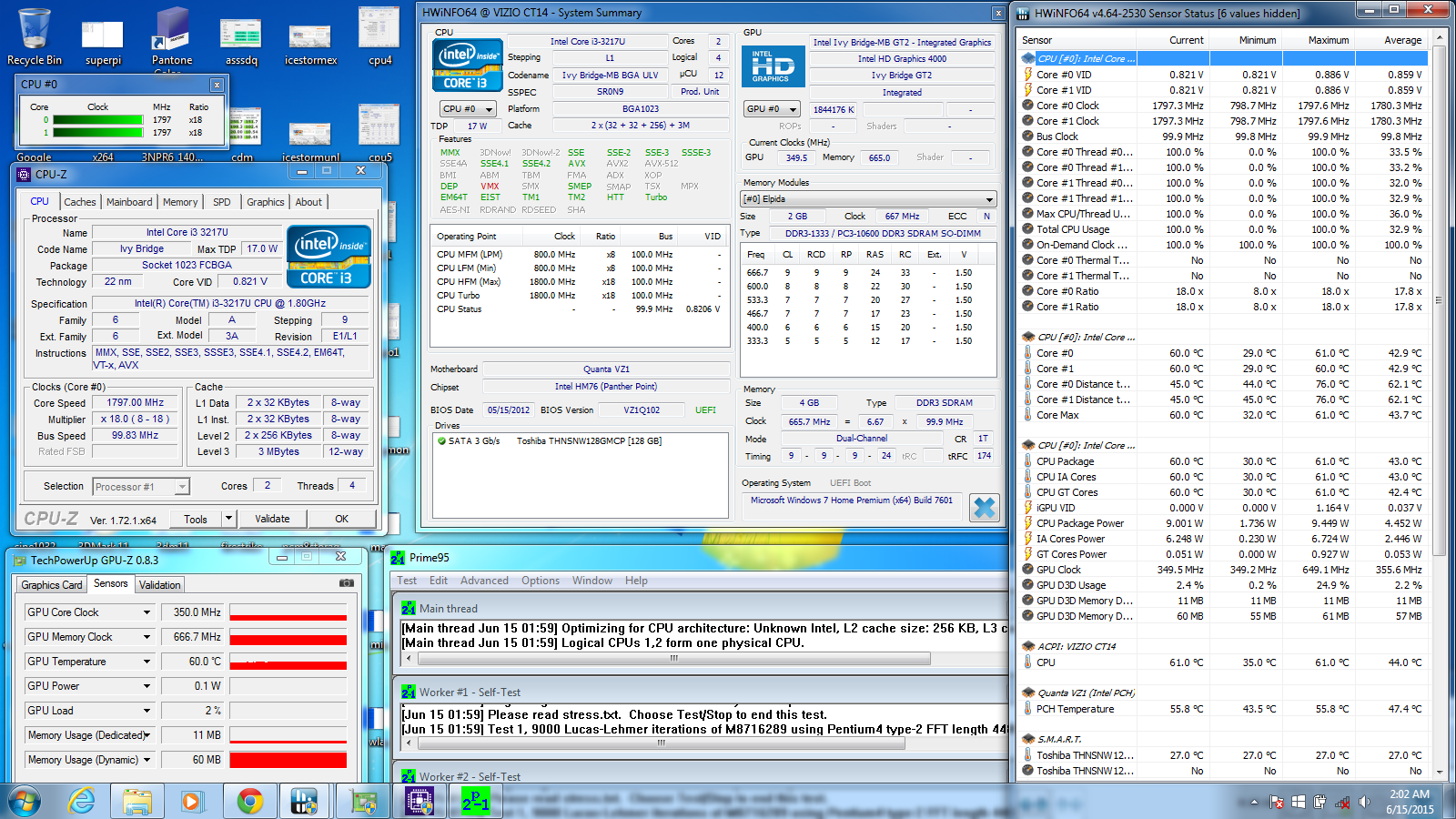Click the Core Speed value field in CPU-Z

(x=136, y=402)
